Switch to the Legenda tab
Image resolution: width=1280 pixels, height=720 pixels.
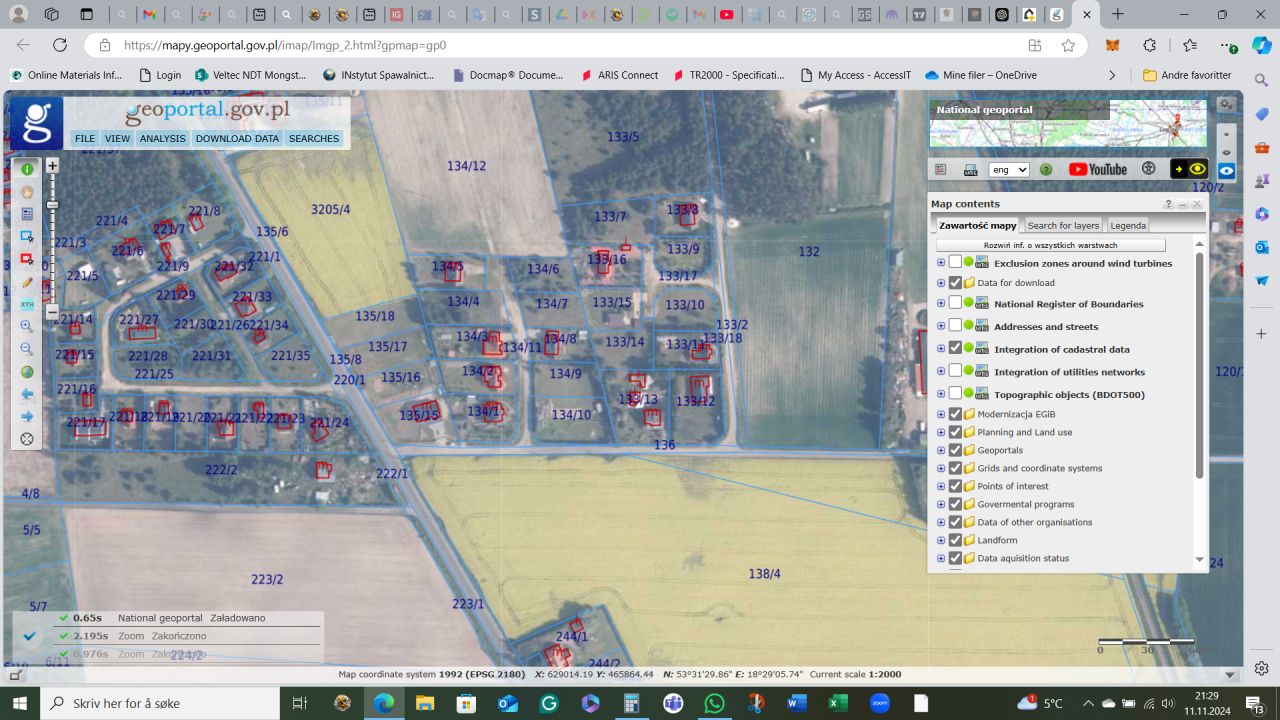(x=1128, y=226)
